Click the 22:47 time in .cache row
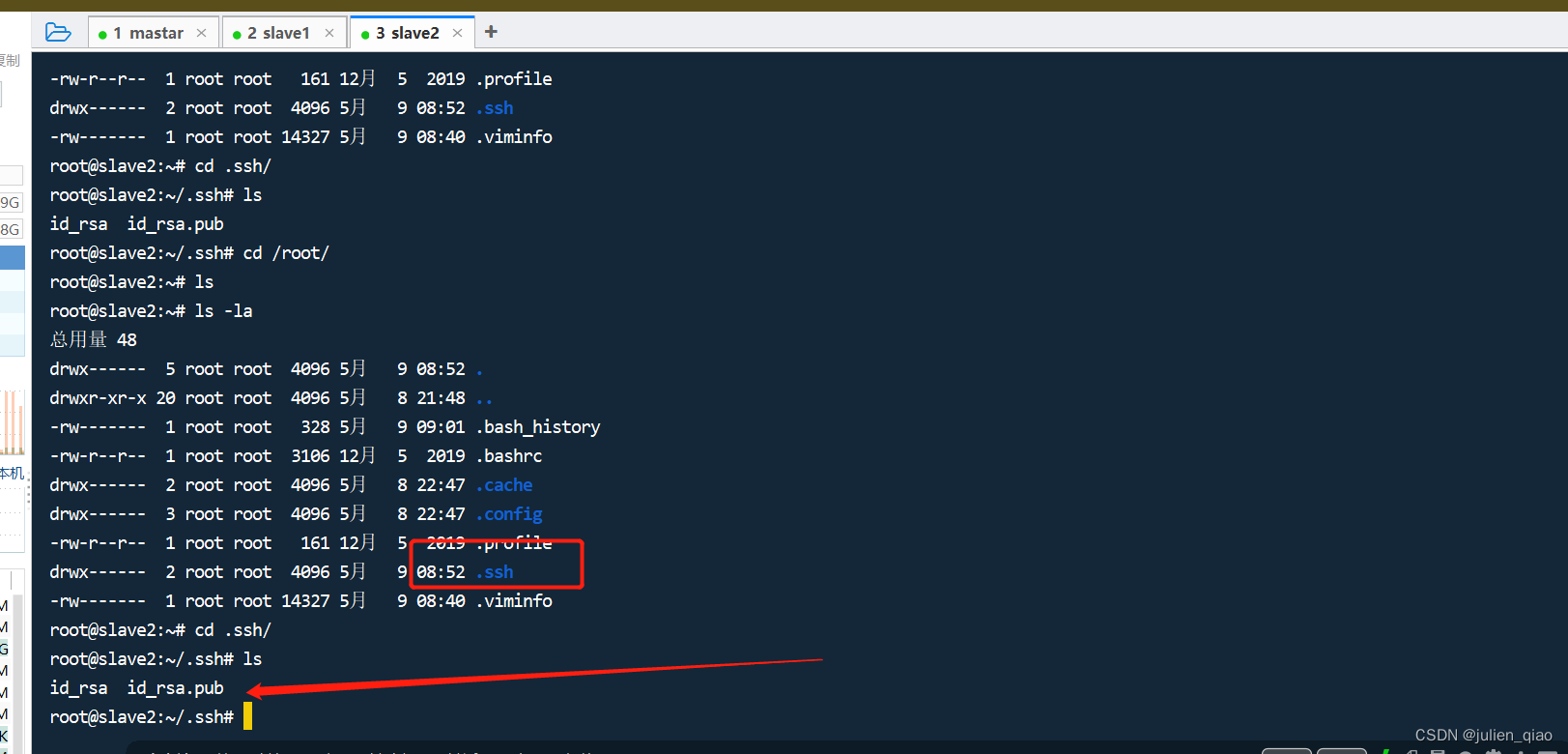1568x754 pixels. click(x=441, y=485)
